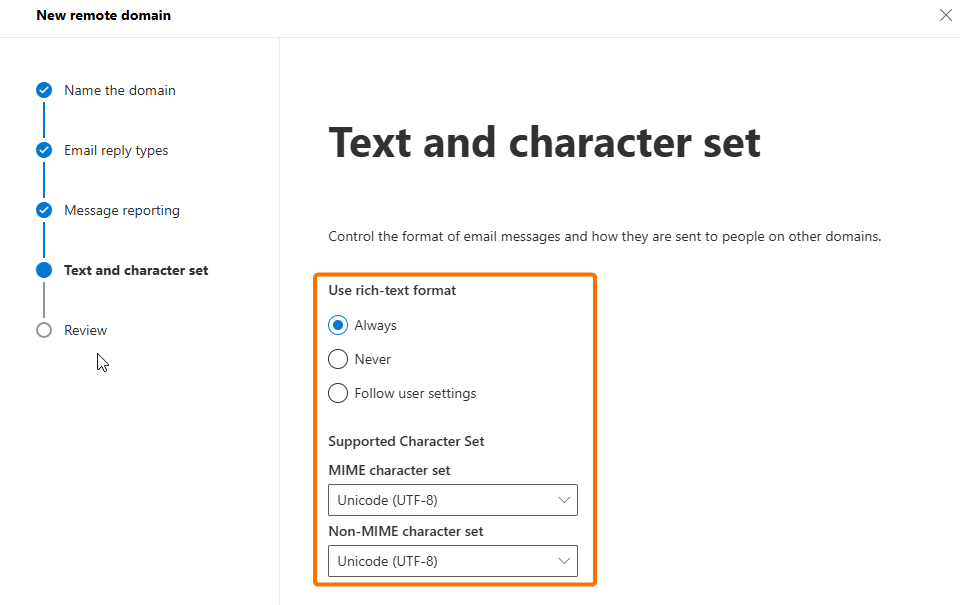Click the large Text and character set heading
The width and height of the screenshot is (960, 605).
tap(544, 142)
